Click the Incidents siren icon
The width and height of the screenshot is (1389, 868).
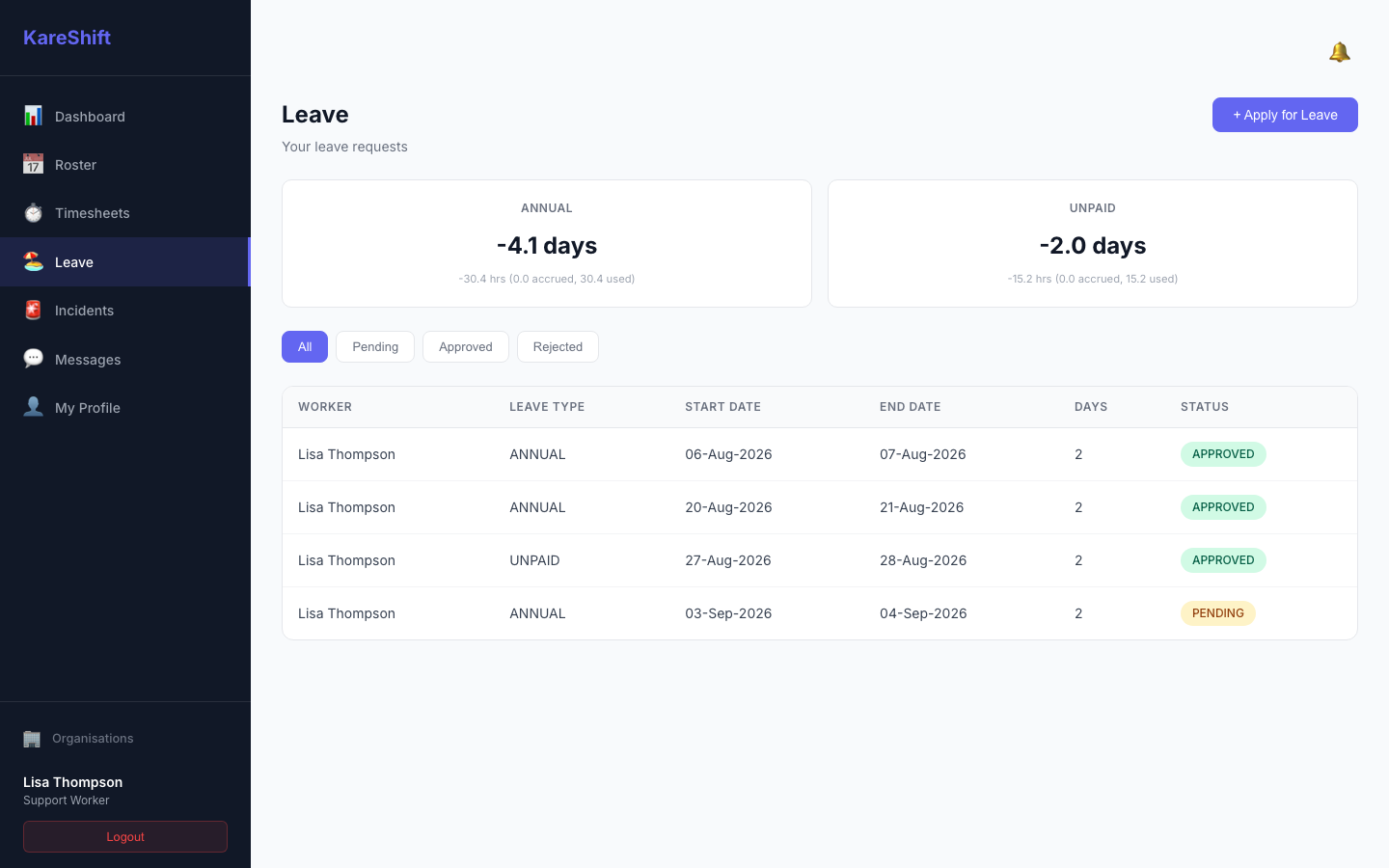[x=33, y=310]
